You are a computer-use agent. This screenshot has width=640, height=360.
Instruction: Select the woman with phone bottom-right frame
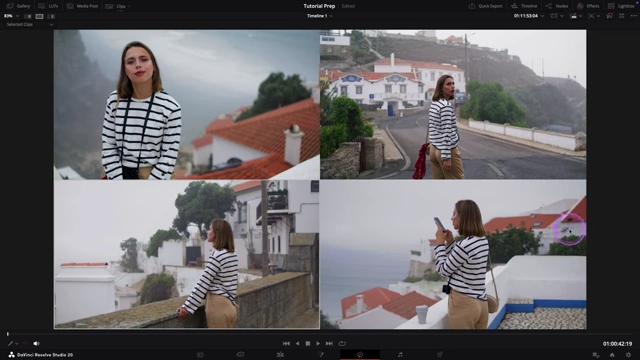(453, 254)
